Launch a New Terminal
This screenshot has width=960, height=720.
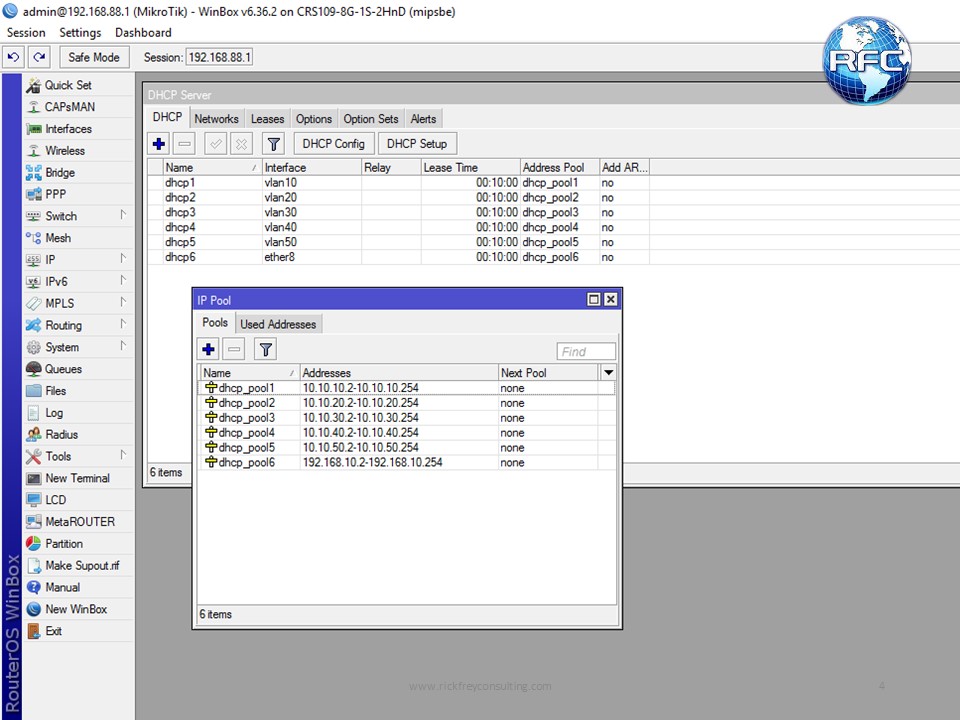pos(76,478)
